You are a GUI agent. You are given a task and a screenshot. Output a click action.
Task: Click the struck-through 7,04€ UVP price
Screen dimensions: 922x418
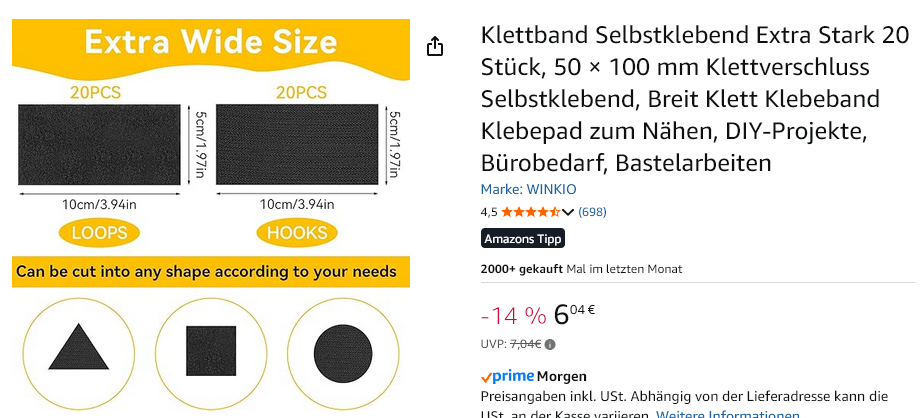coord(525,344)
